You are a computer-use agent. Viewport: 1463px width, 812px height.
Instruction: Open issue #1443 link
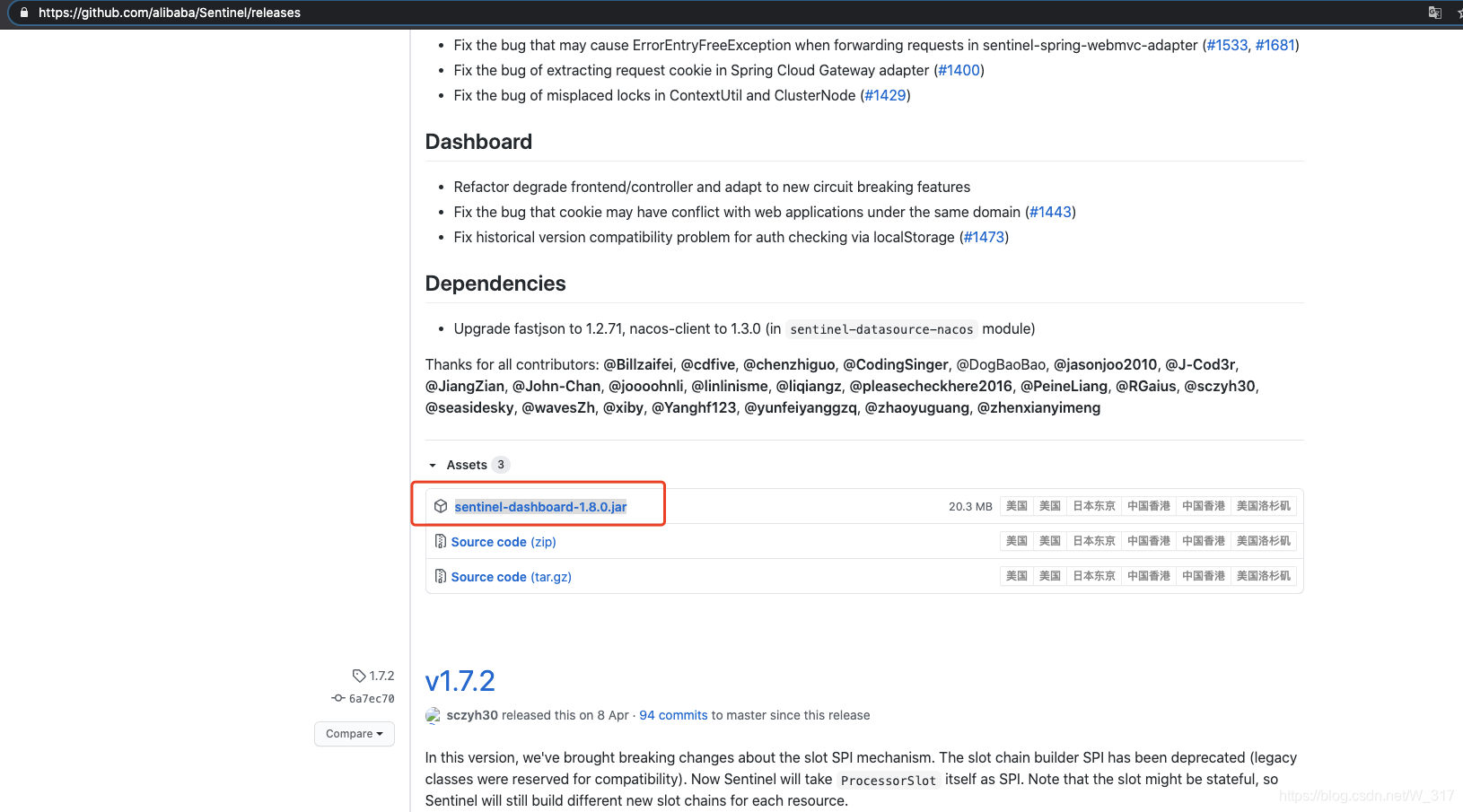(1051, 212)
